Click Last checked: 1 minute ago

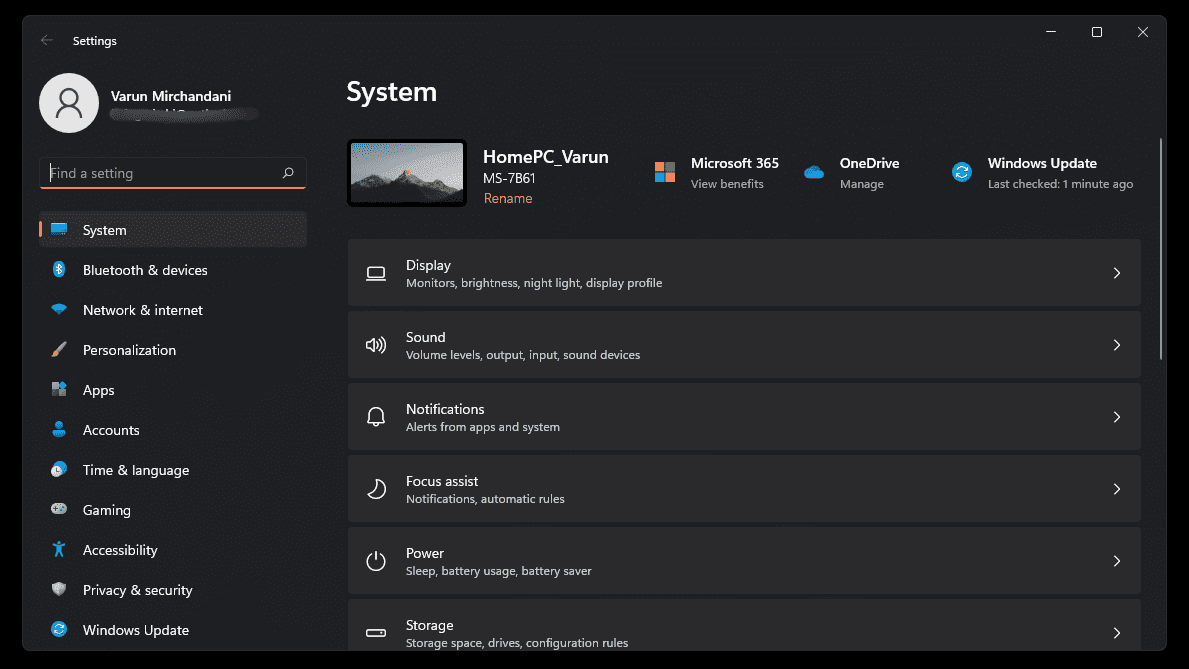click(x=1060, y=184)
